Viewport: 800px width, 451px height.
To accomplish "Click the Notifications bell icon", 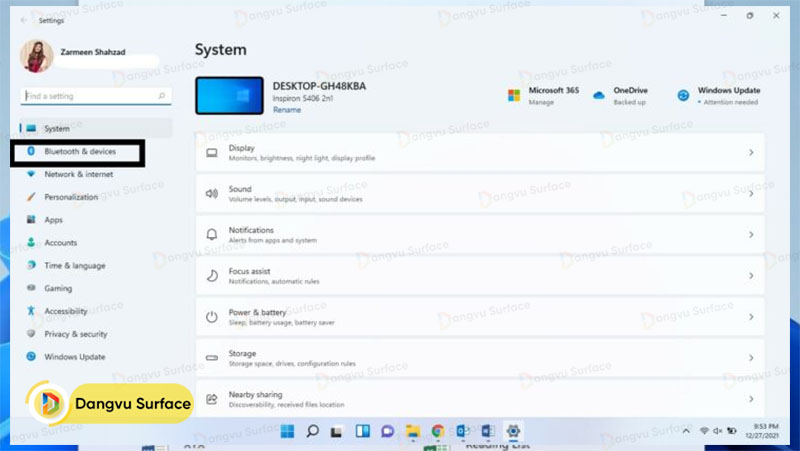I will point(212,235).
